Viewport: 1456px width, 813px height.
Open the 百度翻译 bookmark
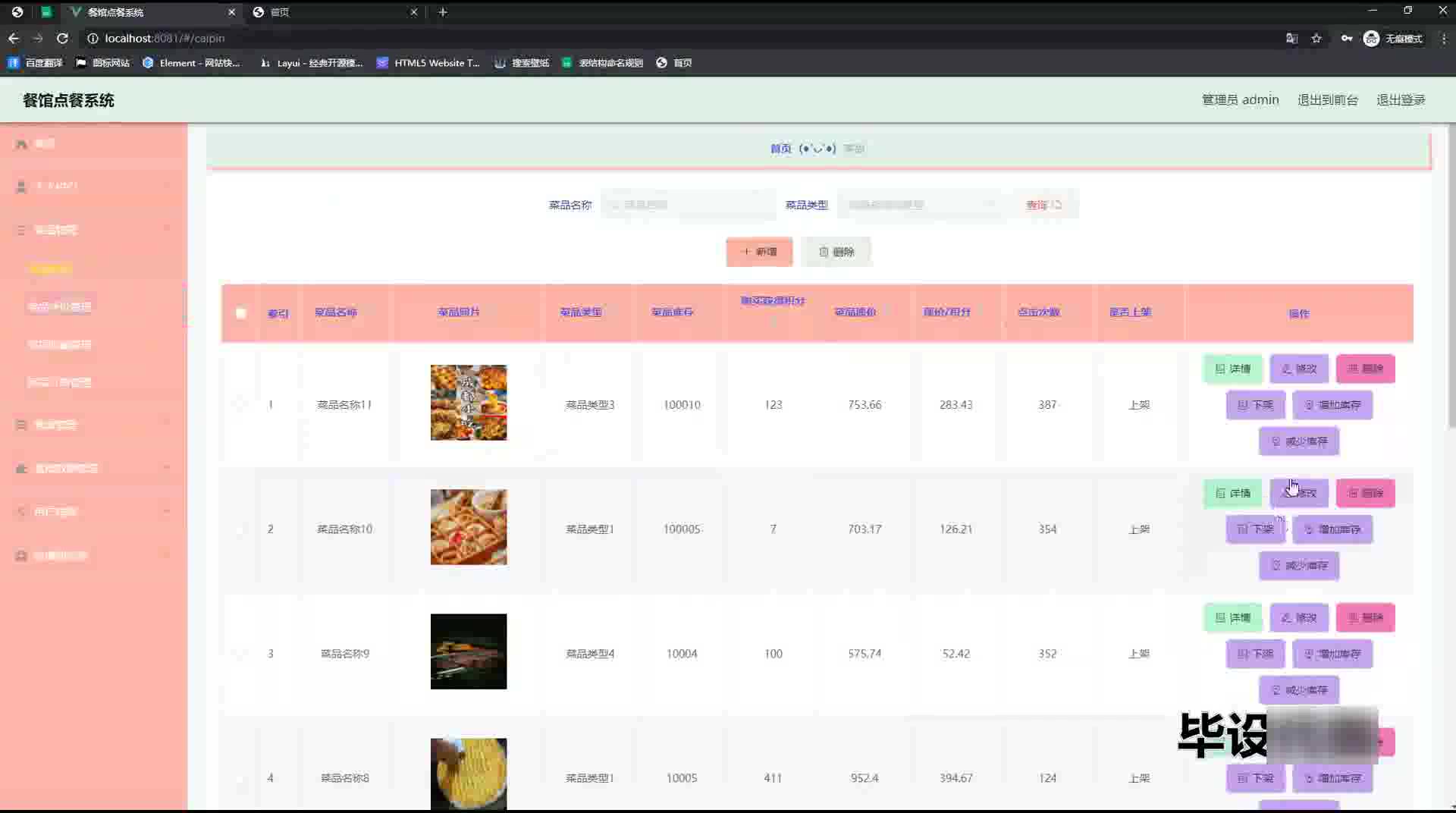coord(36,63)
